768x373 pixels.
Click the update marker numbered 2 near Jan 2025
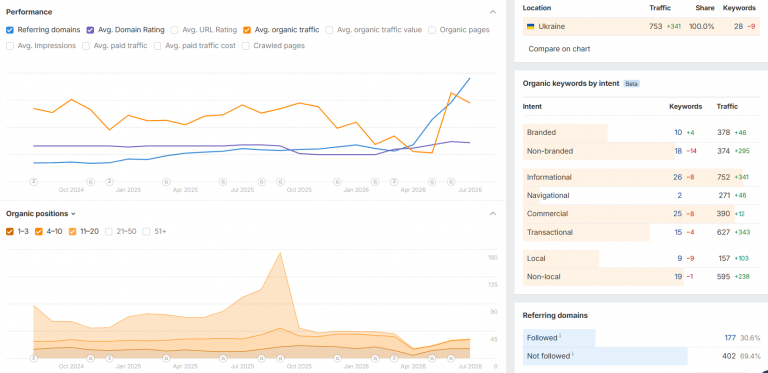(x=109, y=182)
